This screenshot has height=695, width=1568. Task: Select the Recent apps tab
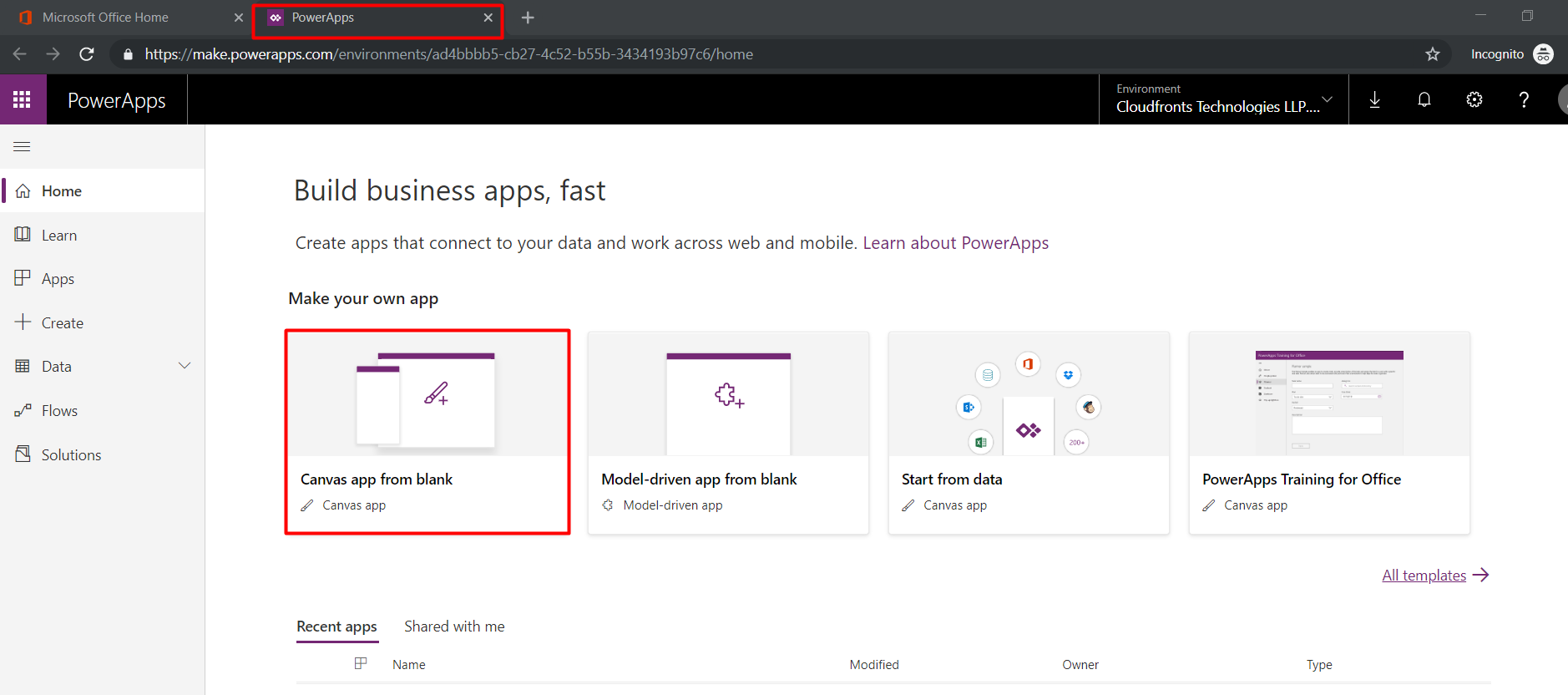click(336, 627)
